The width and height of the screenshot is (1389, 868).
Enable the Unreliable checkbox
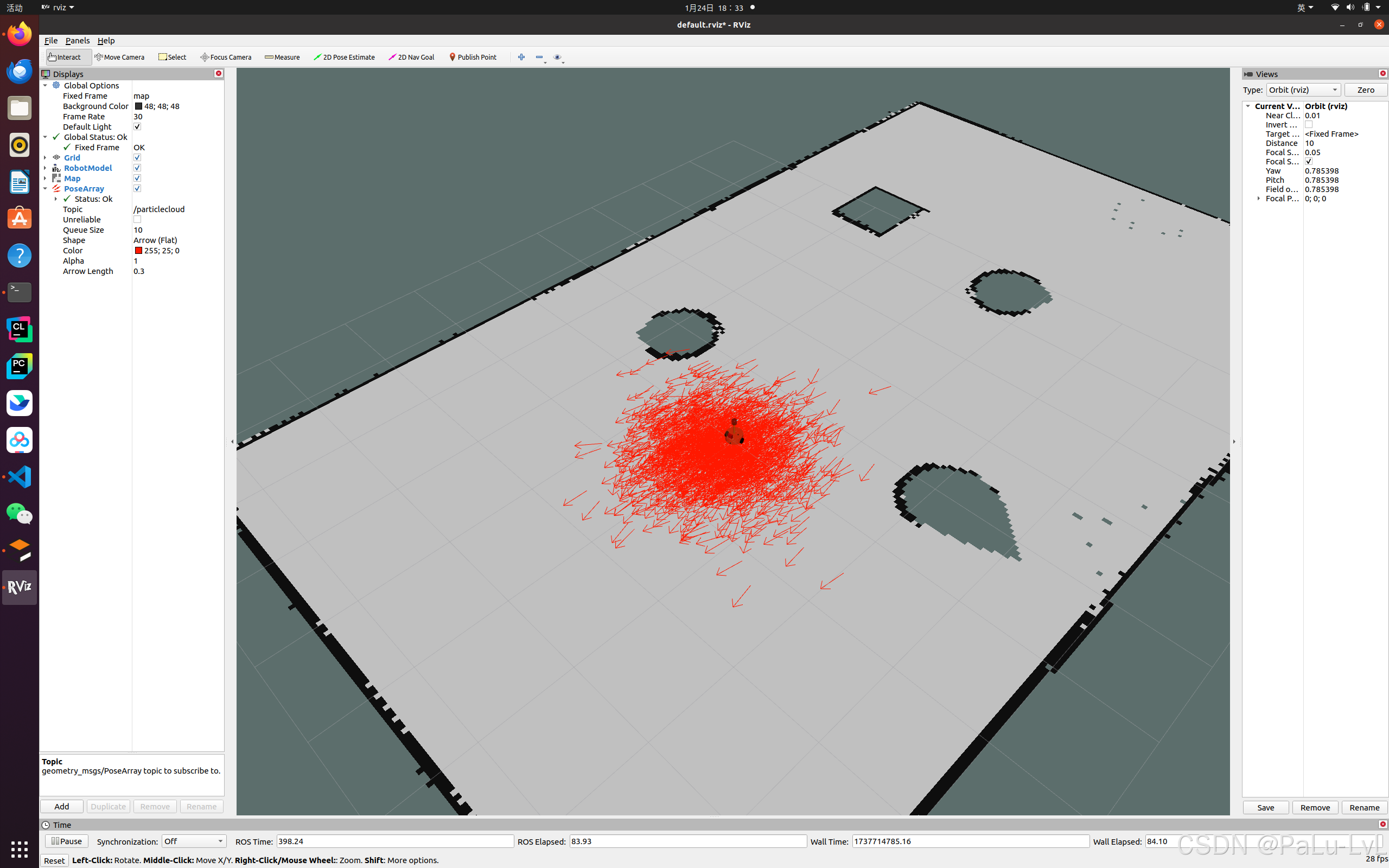tap(137, 219)
